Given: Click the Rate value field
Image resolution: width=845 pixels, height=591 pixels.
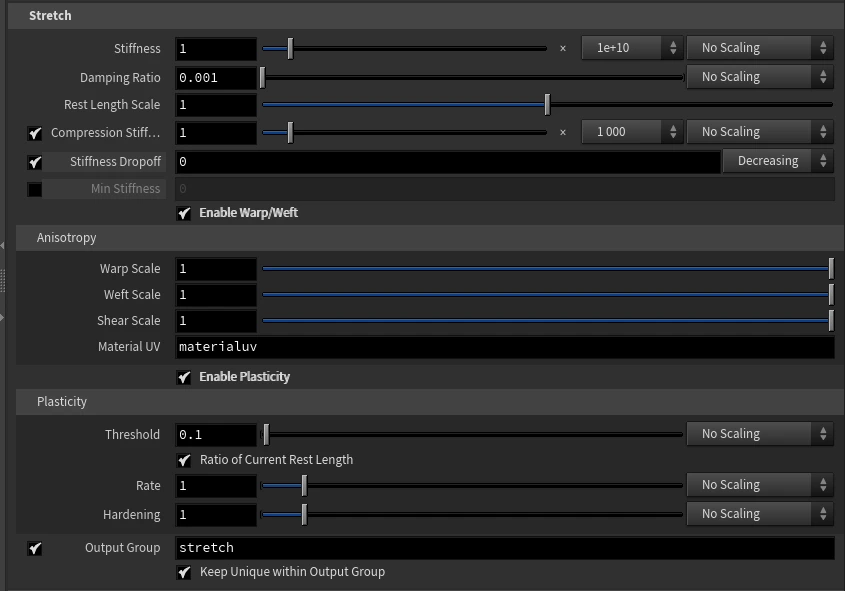Looking at the screenshot, I should pyautogui.click(x=216, y=486).
